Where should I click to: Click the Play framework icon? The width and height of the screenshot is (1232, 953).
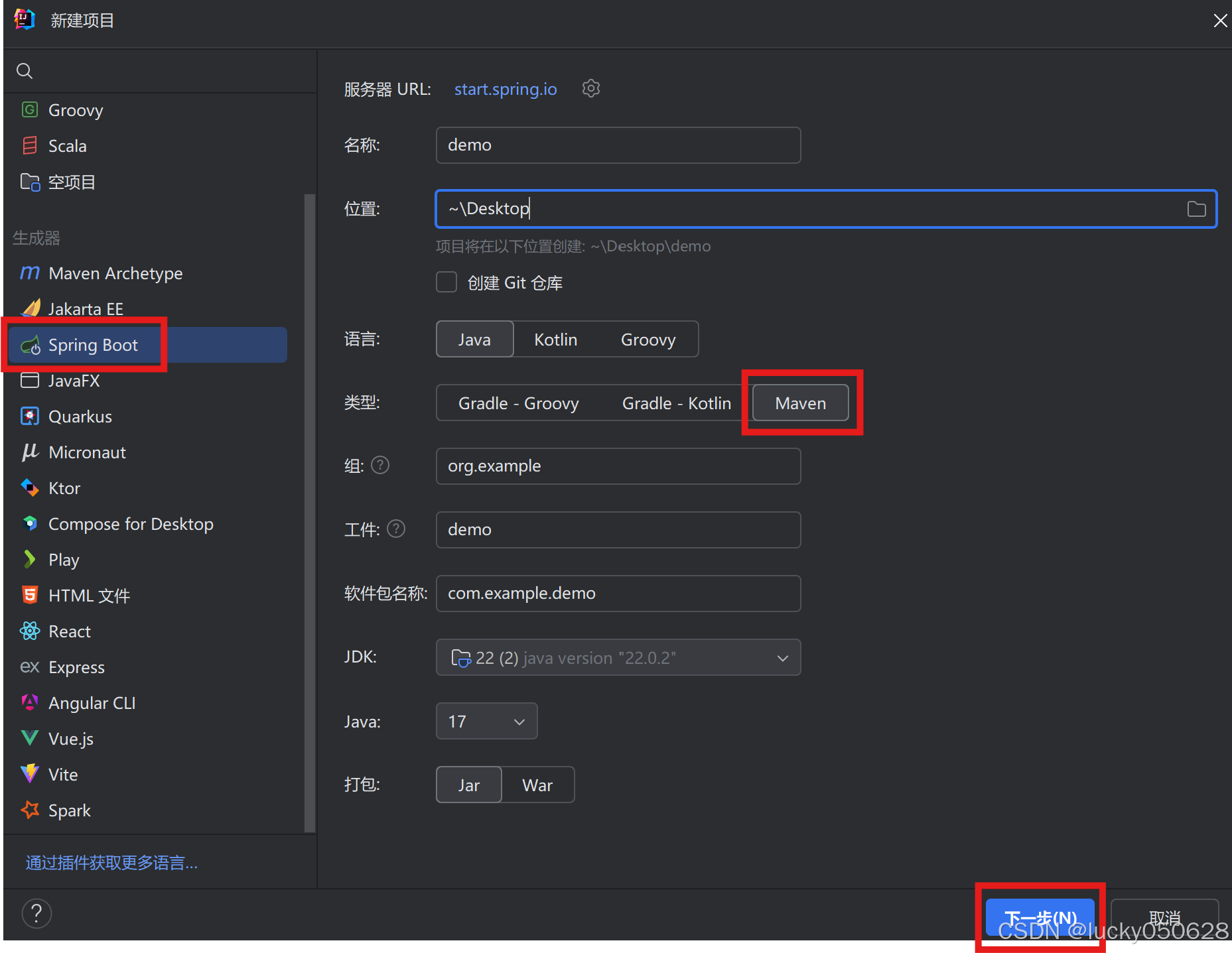pyautogui.click(x=30, y=559)
